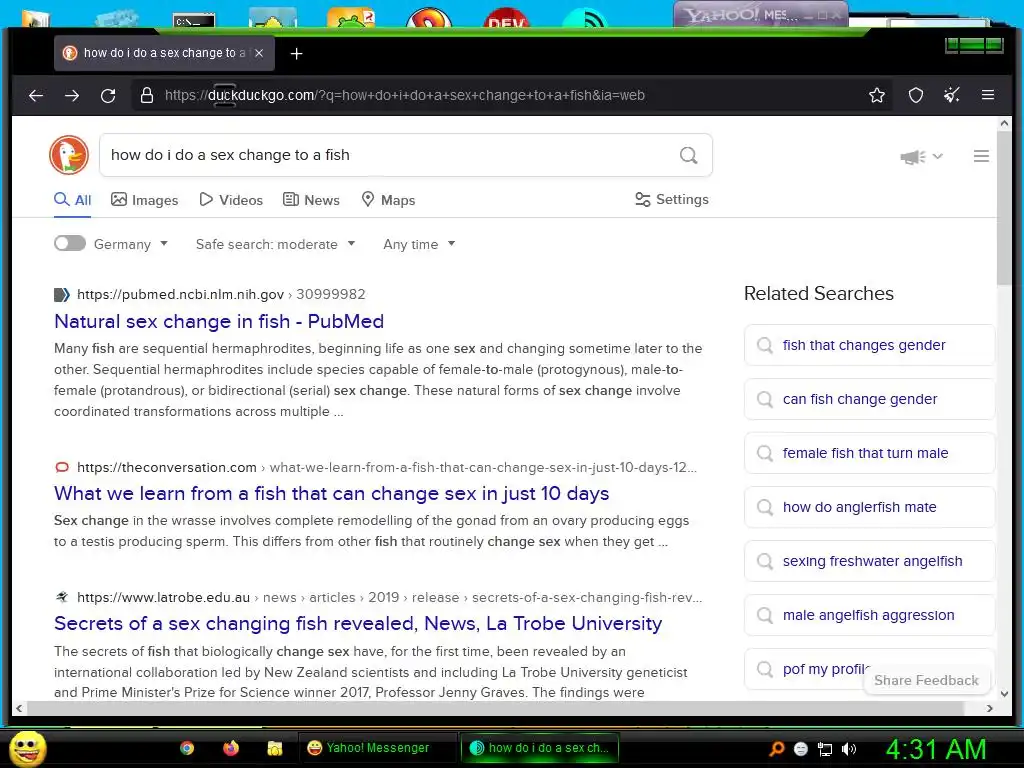This screenshot has height=768, width=1024.
Task: Open the browser hamburger menu
Action: tap(987, 95)
